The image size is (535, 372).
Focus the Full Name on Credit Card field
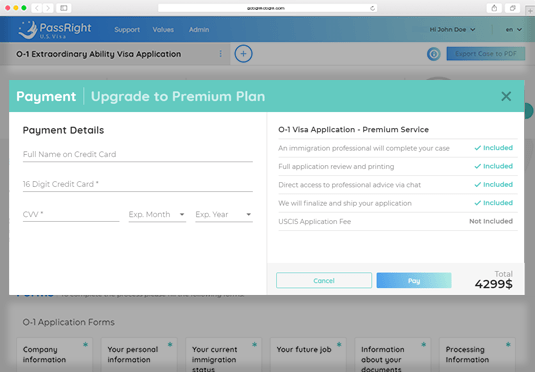[x=138, y=155]
